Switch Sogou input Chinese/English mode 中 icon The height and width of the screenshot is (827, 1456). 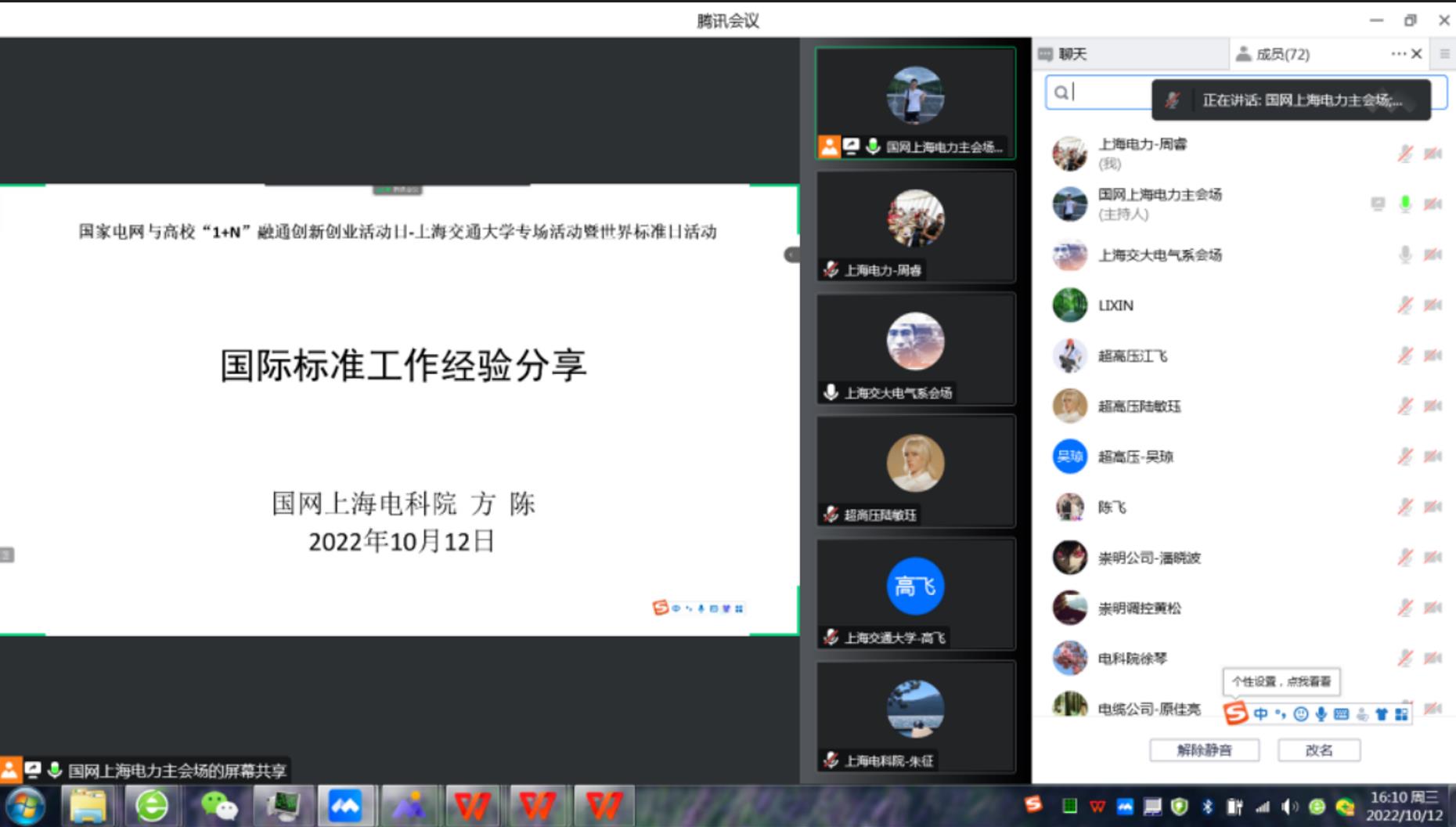tap(1260, 713)
